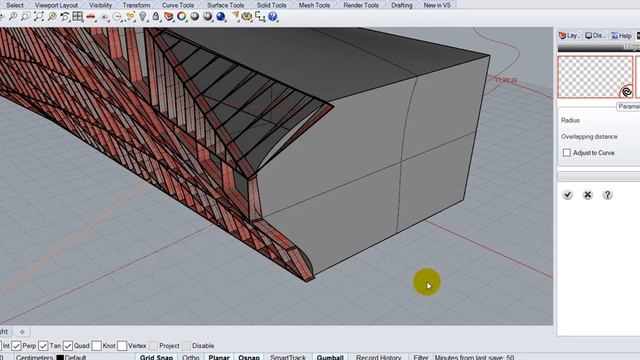Switch to the Mesh Tools tab
640x360 pixels.
(x=314, y=5)
